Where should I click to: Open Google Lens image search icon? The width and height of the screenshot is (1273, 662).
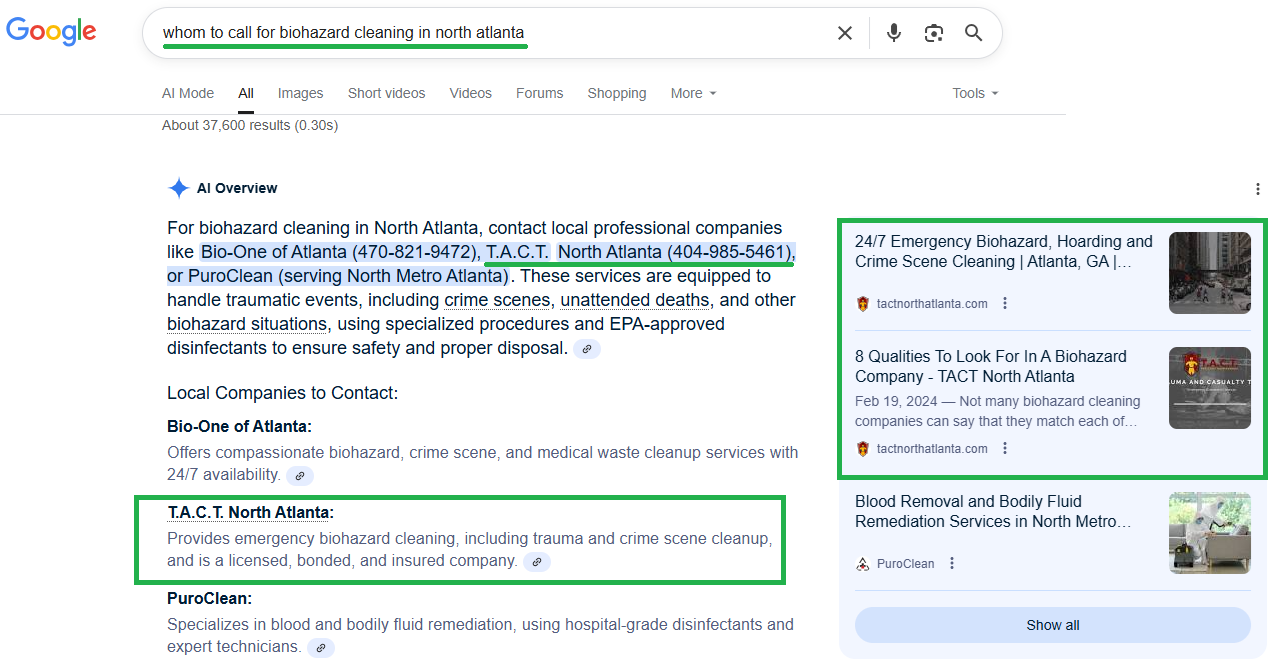pos(934,33)
